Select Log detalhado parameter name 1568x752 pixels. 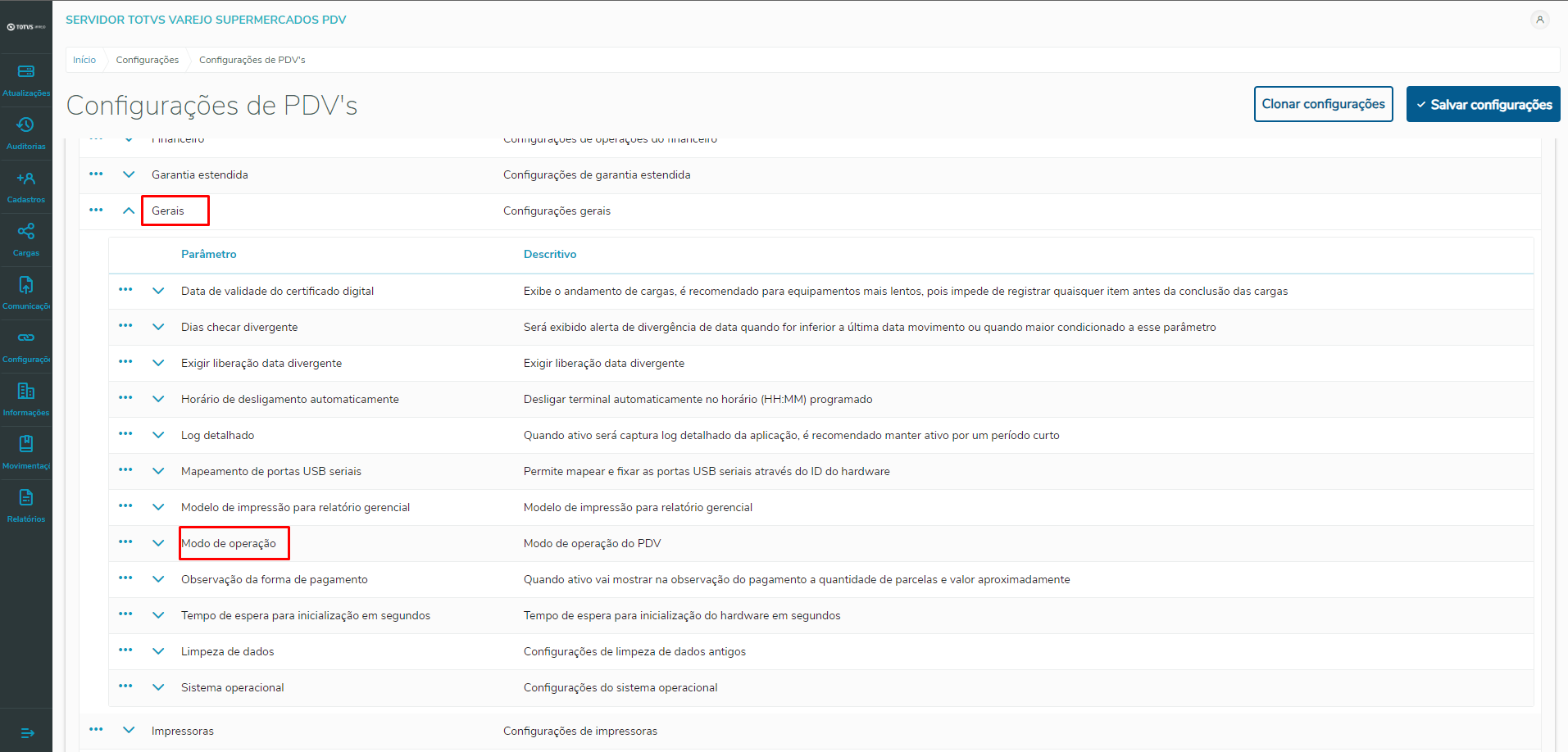(x=218, y=435)
